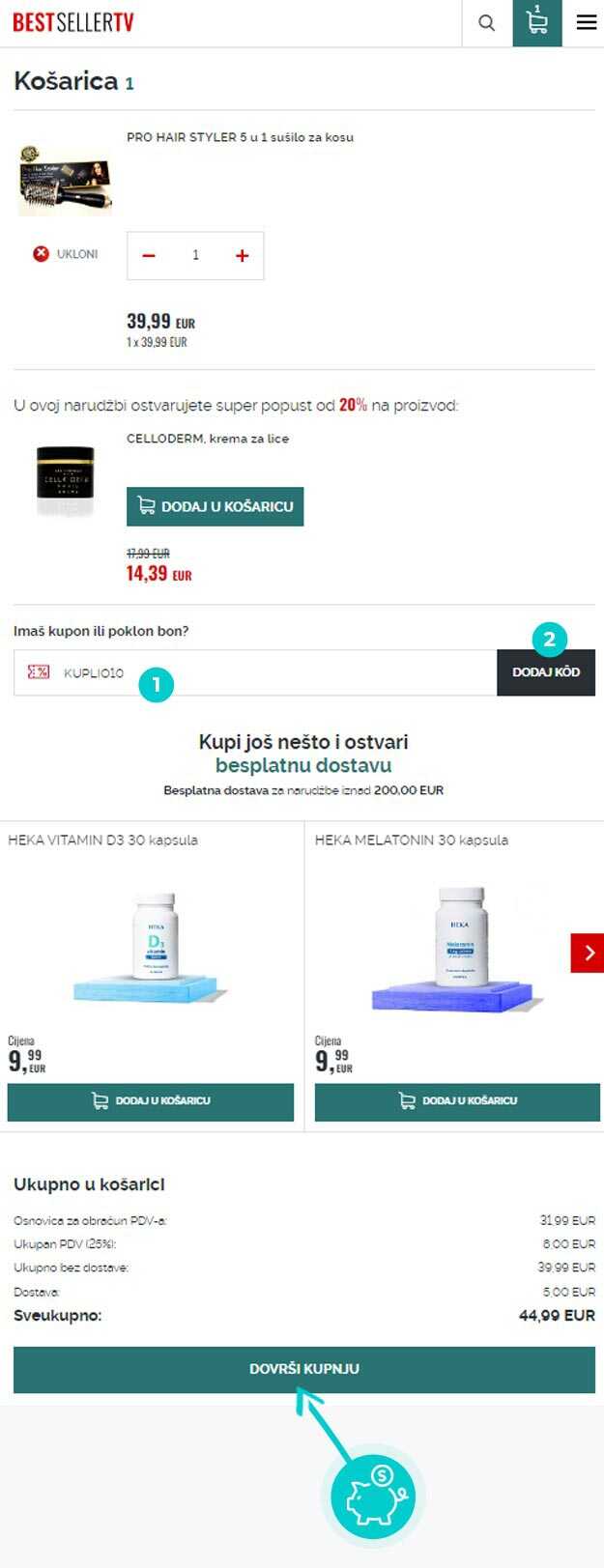604x1568 pixels.
Task: Open the shopping cart icon in header
Action: pos(537,23)
